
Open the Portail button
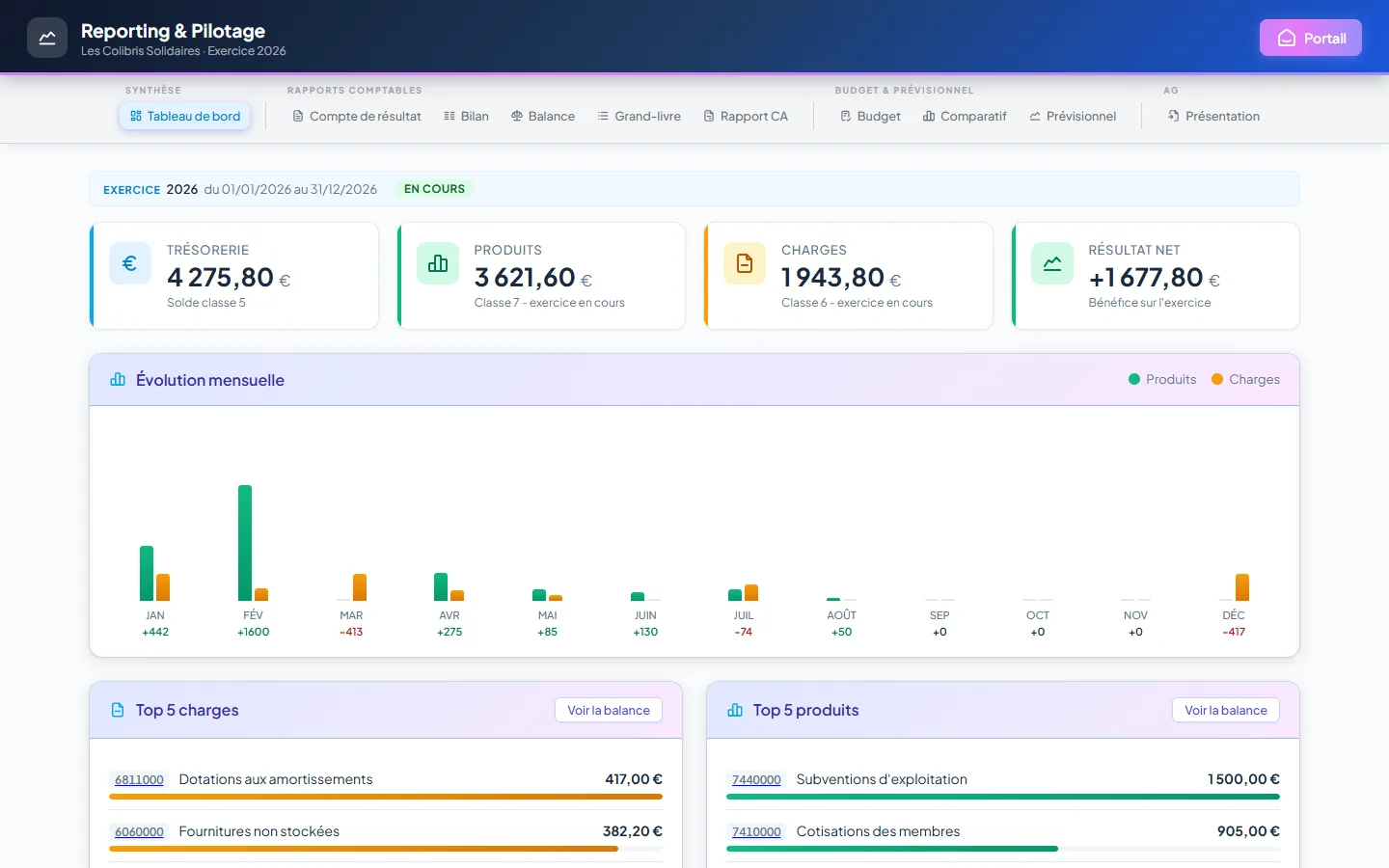click(x=1311, y=38)
